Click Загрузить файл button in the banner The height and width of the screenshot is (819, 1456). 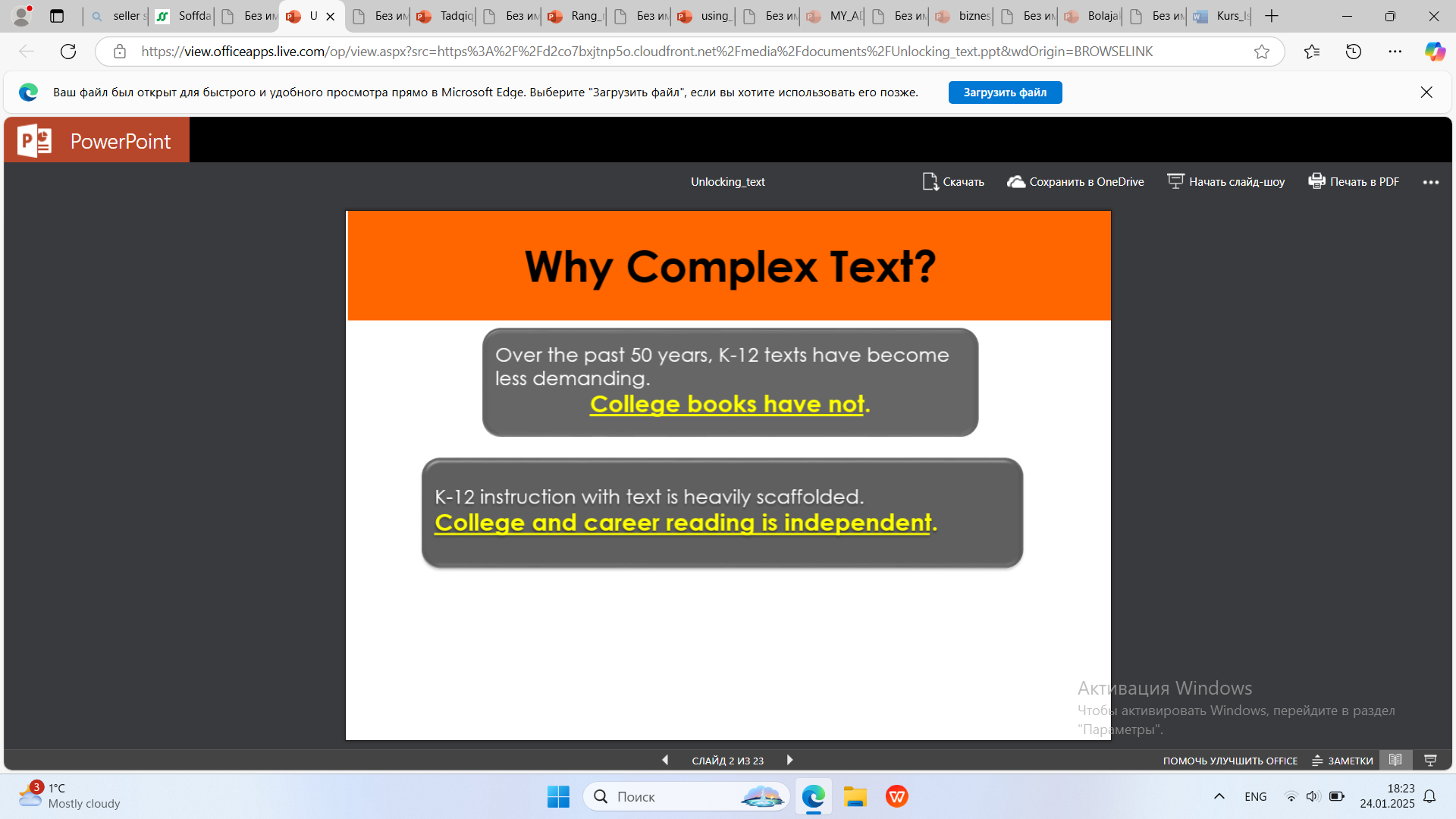point(1005,92)
